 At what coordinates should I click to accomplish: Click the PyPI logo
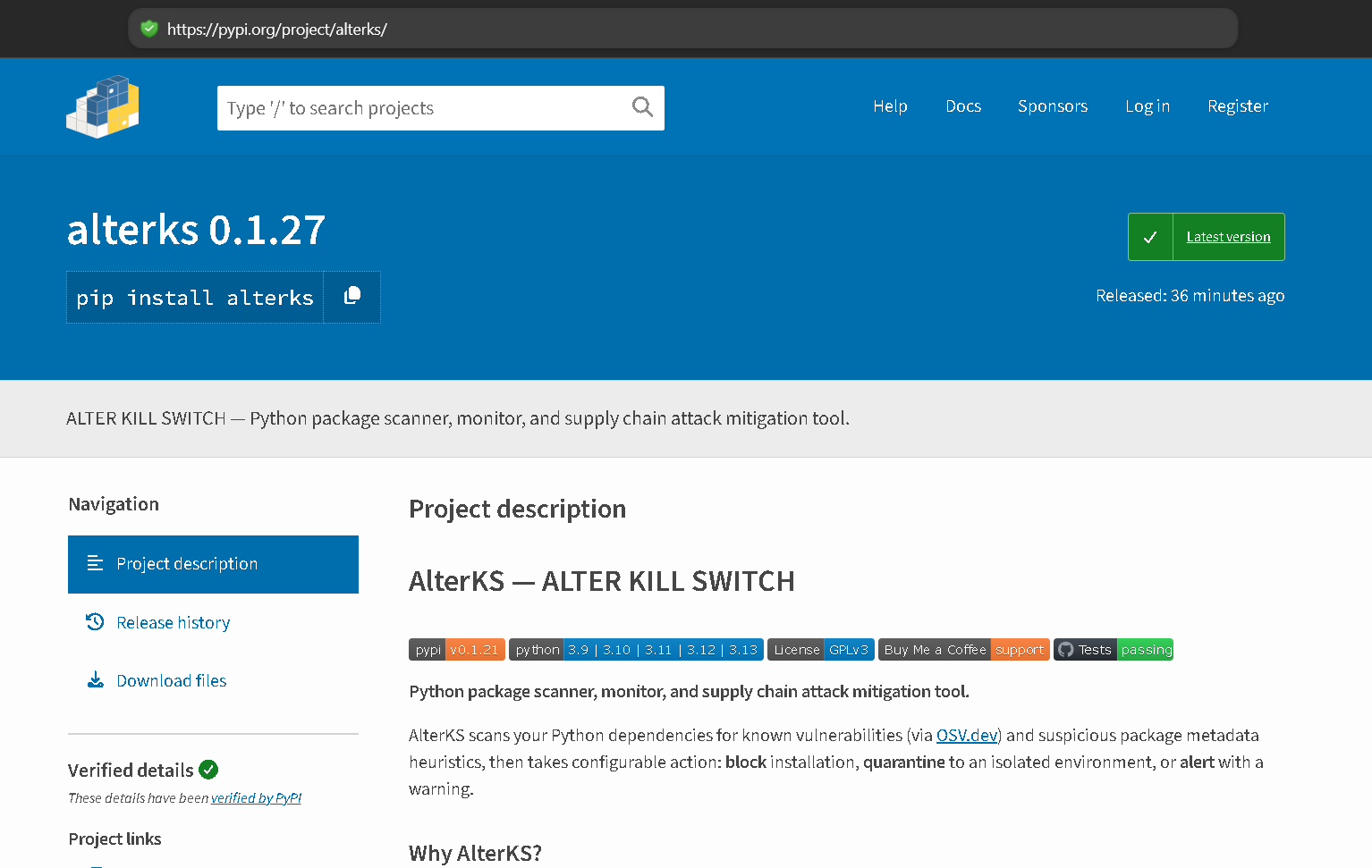102,106
